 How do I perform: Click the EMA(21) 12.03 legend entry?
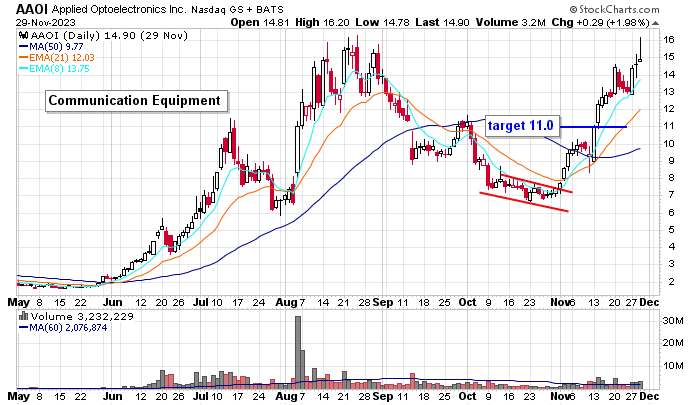62,58
